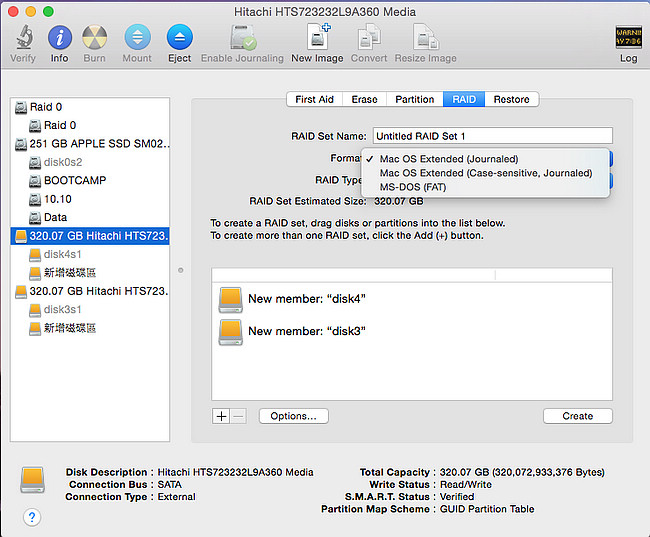
Task: Select top-level Raid 0 disk
Action: tap(90, 107)
